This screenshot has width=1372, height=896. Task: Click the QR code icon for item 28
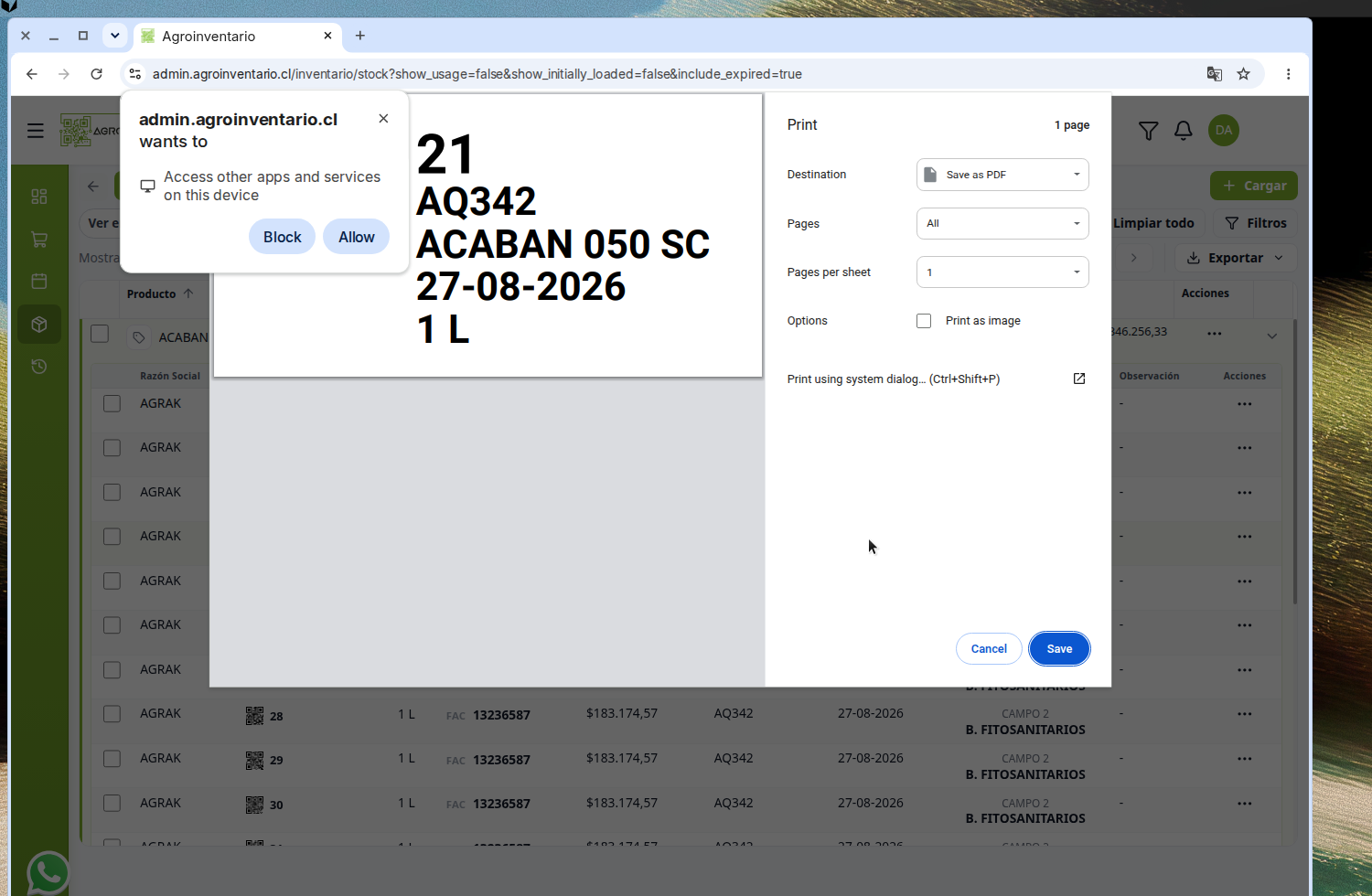(254, 716)
